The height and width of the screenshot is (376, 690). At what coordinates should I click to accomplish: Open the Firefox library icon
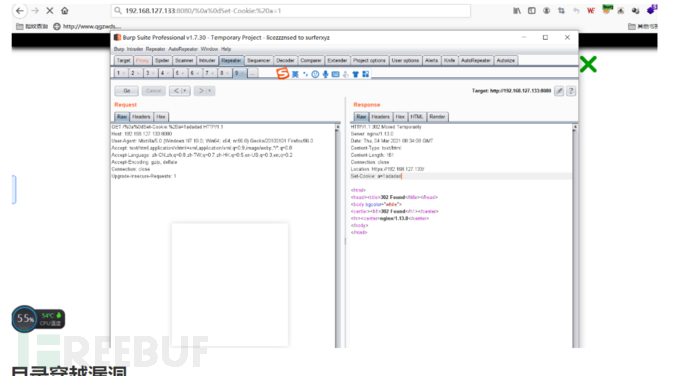pos(517,11)
